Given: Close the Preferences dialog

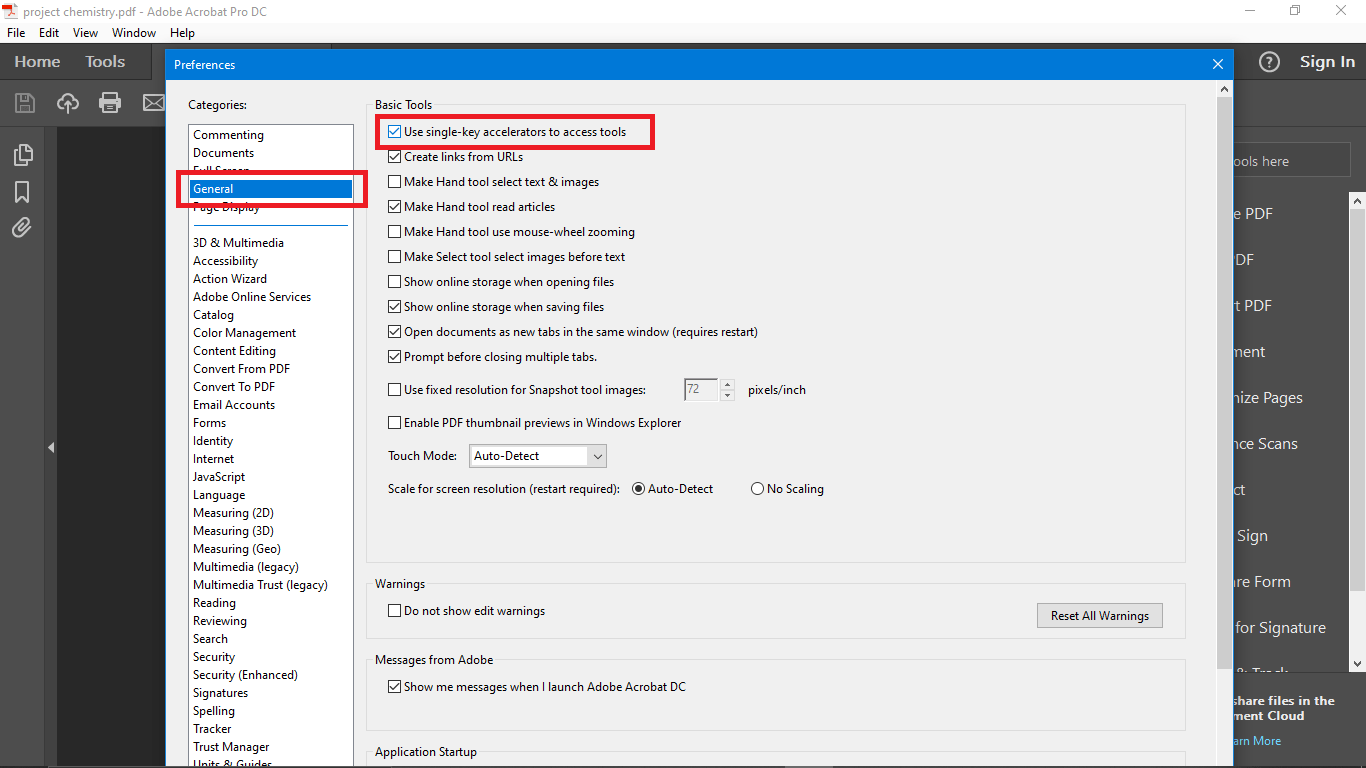Looking at the screenshot, I should pyautogui.click(x=1218, y=64).
